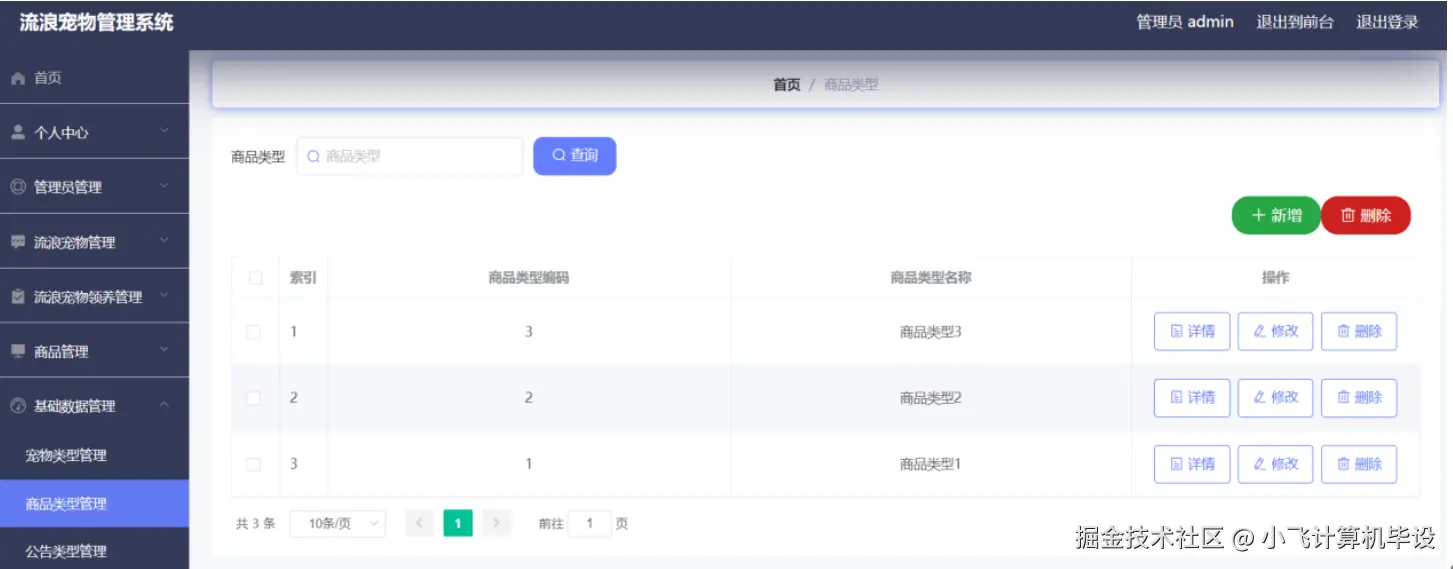
Task: Click the 商品类型3 name cell
Action: 931,332
